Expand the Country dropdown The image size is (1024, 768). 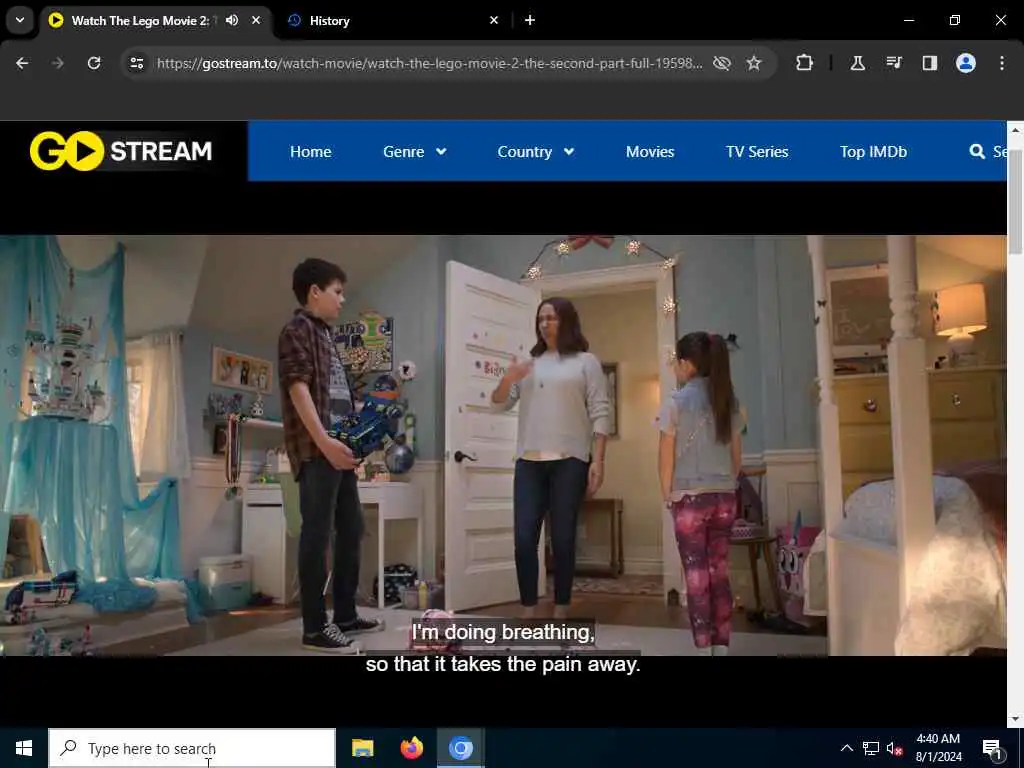(536, 152)
